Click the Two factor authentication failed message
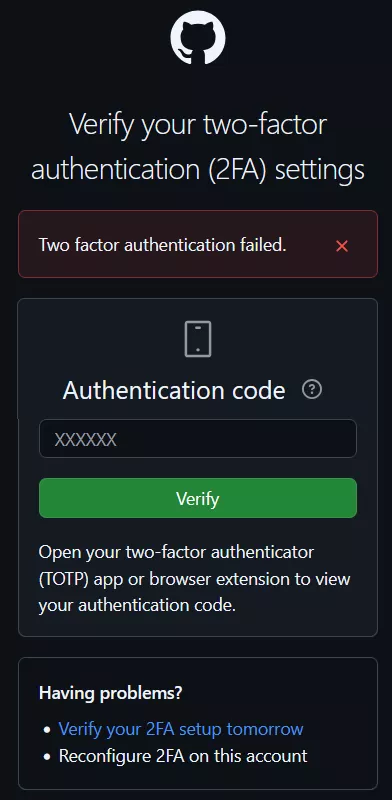392x800 pixels. tap(162, 245)
